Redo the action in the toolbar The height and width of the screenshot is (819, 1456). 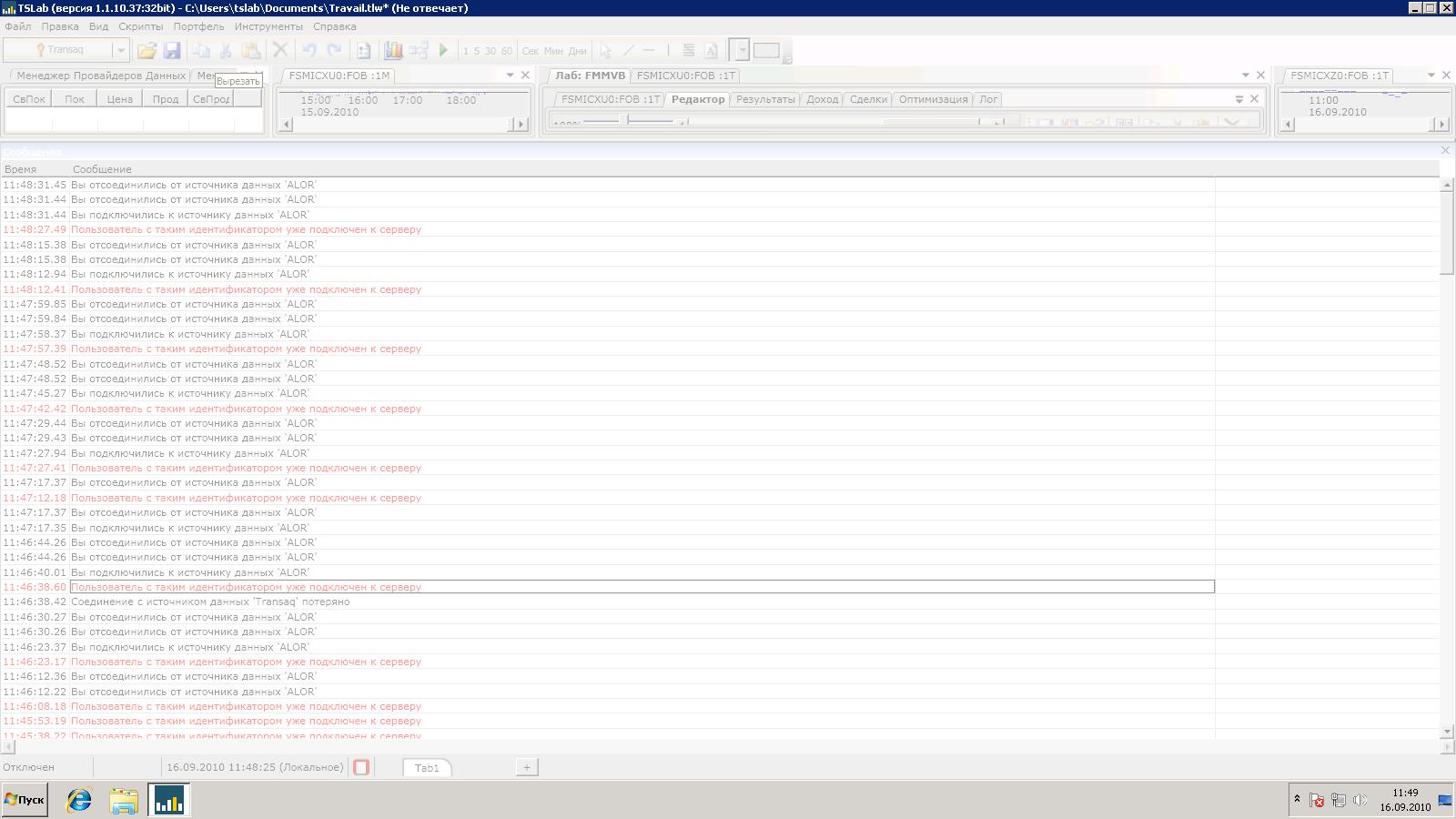tap(334, 51)
